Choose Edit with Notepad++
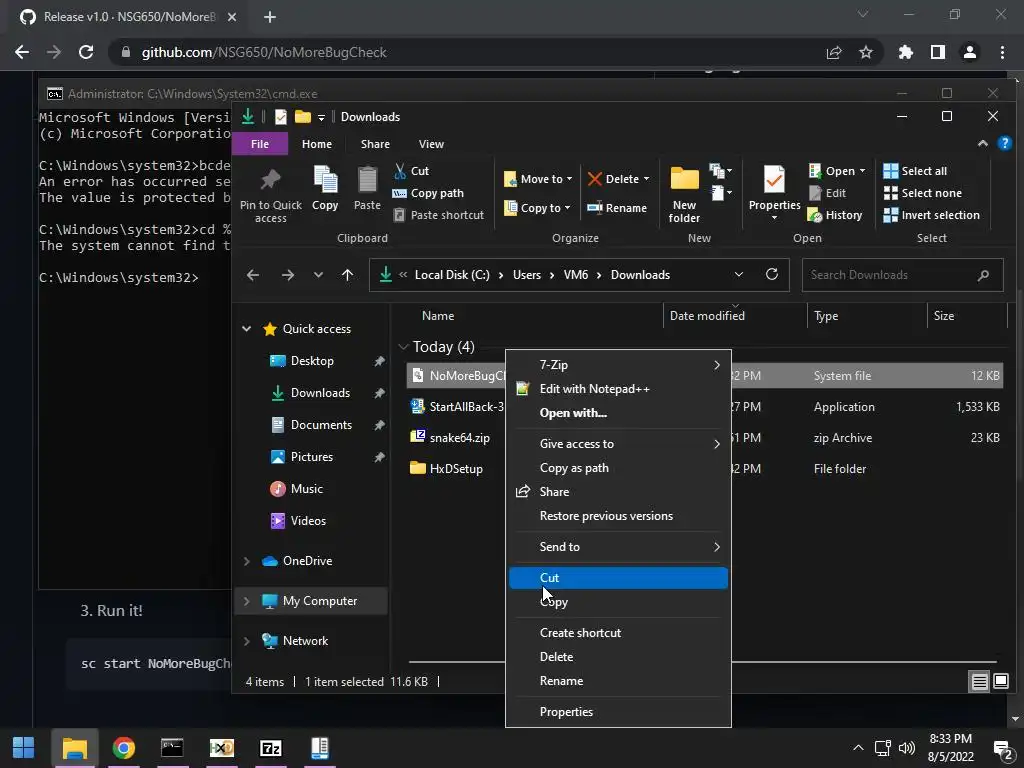This screenshot has width=1024, height=768. click(x=618, y=389)
